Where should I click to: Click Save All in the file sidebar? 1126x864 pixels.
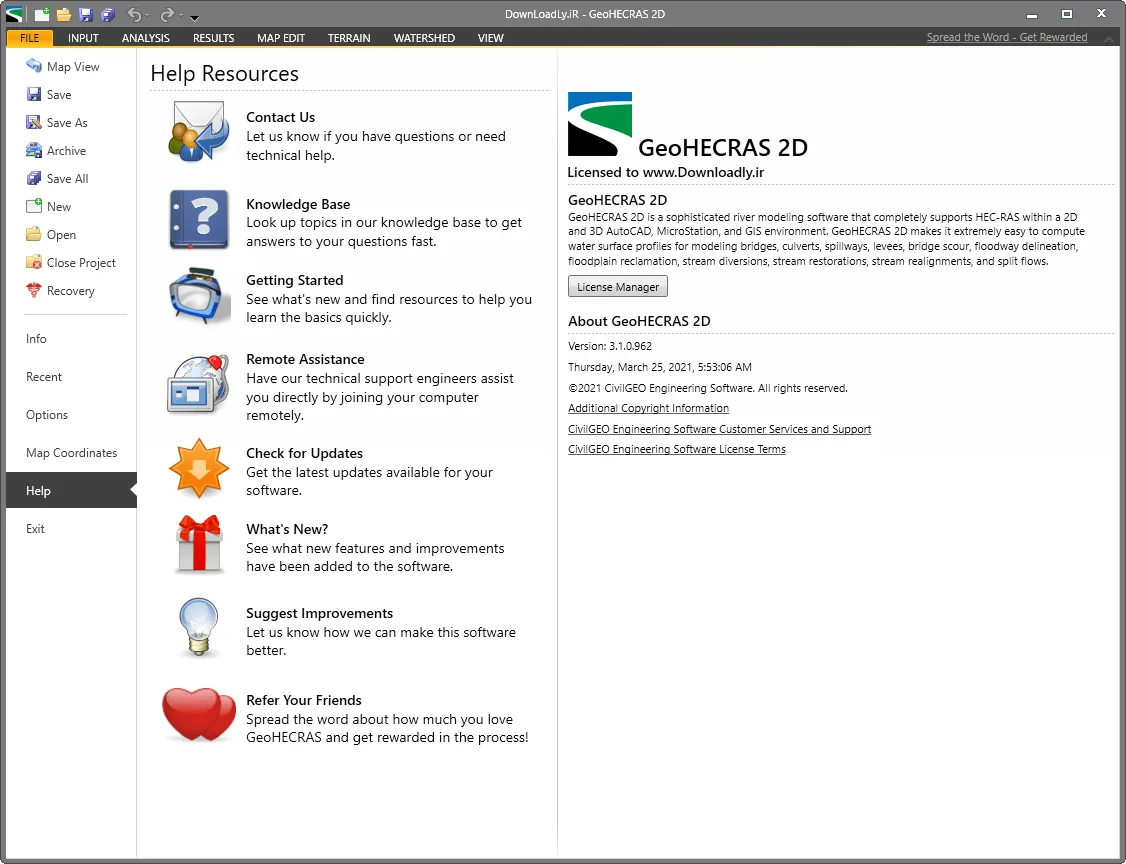[x=57, y=179]
